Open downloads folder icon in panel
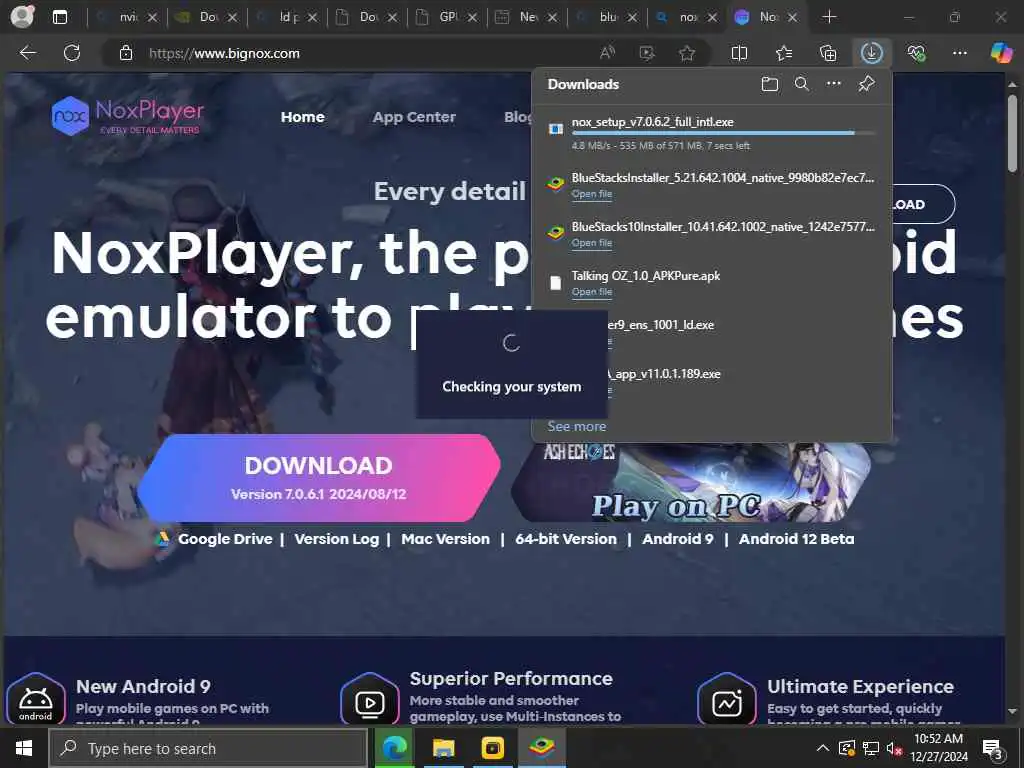The width and height of the screenshot is (1024, 768). point(770,84)
